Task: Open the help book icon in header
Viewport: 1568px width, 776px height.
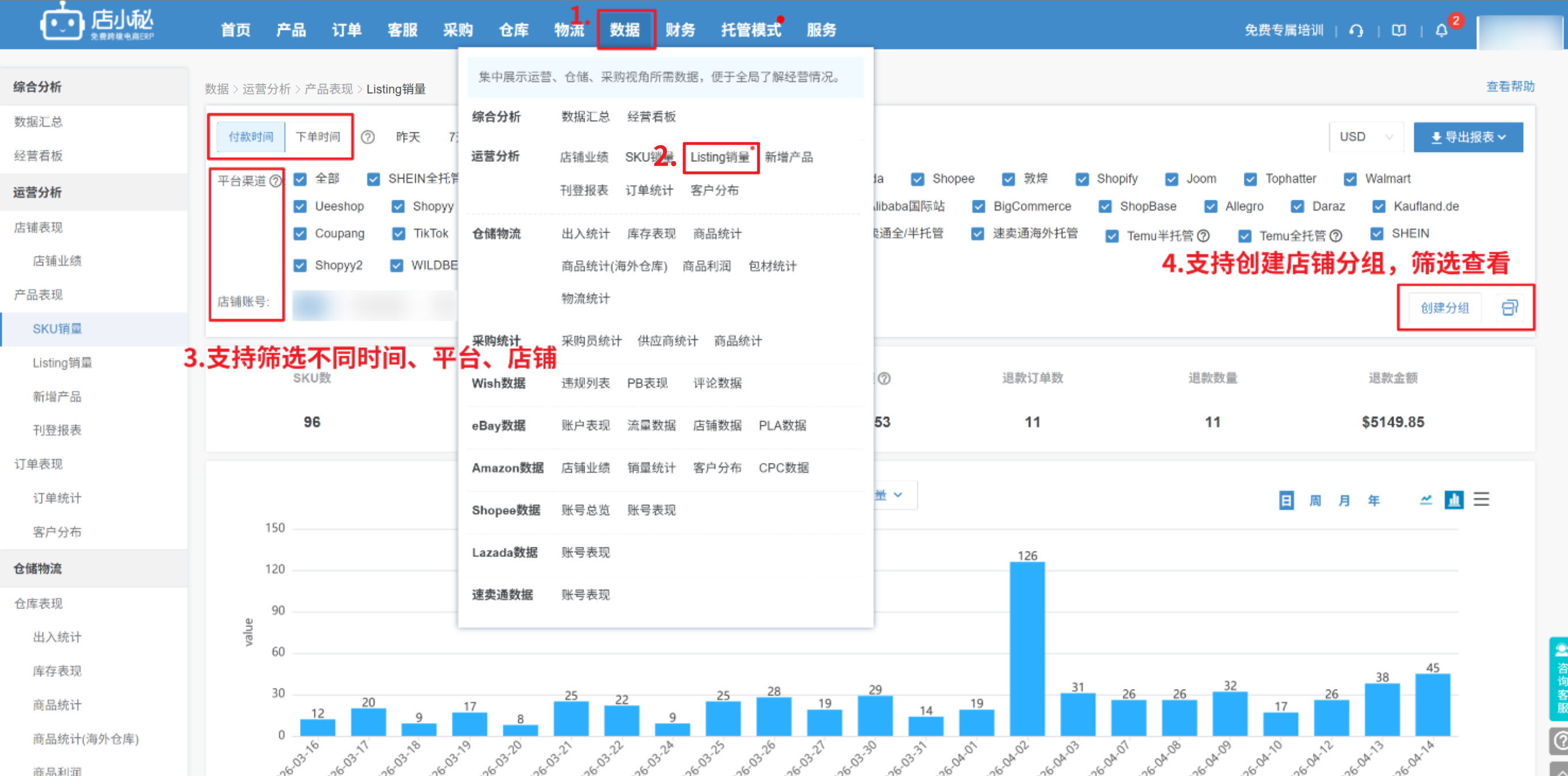Action: (x=1399, y=31)
